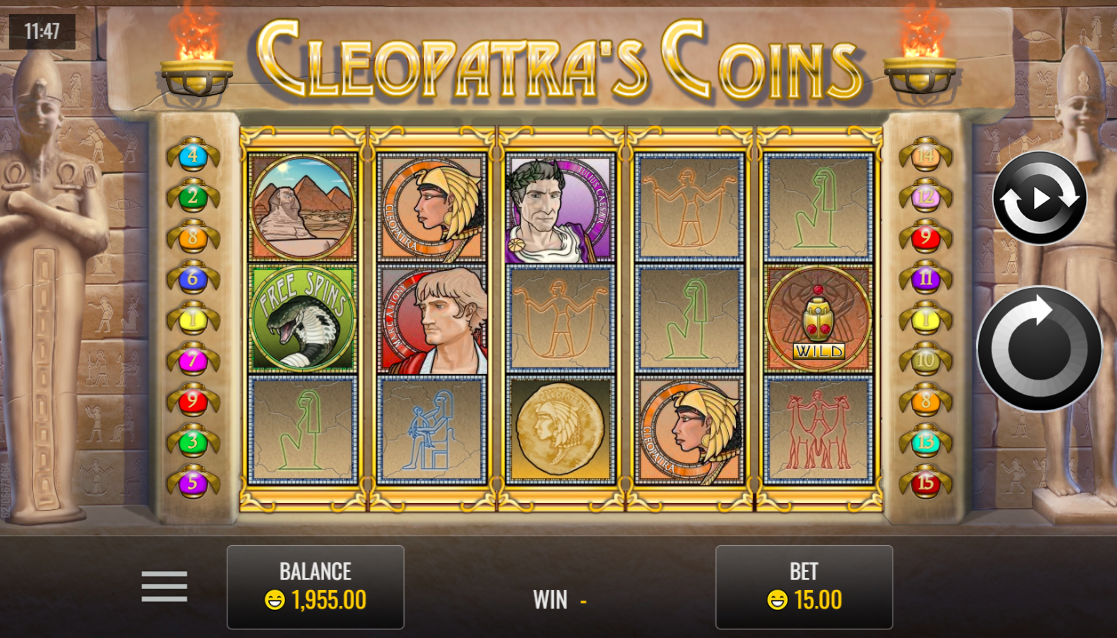The height and width of the screenshot is (638, 1117).
Task: Click the pyramids and sphinx symbol
Action: pos(303,207)
